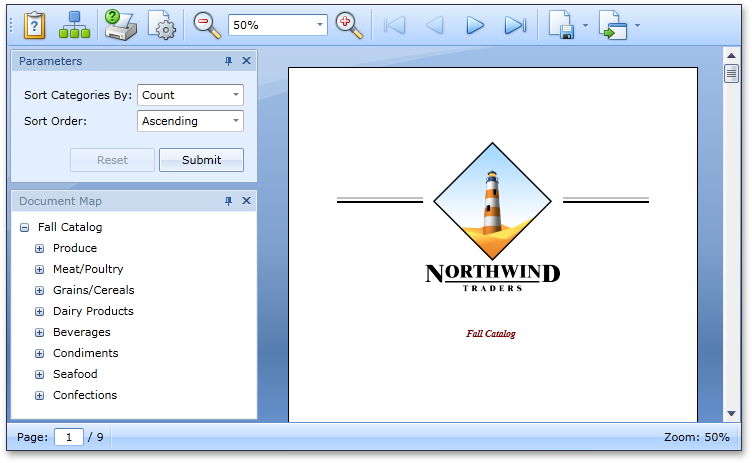Pin the Parameters panel
Screen dimensions: 752x463
[x=228, y=61]
